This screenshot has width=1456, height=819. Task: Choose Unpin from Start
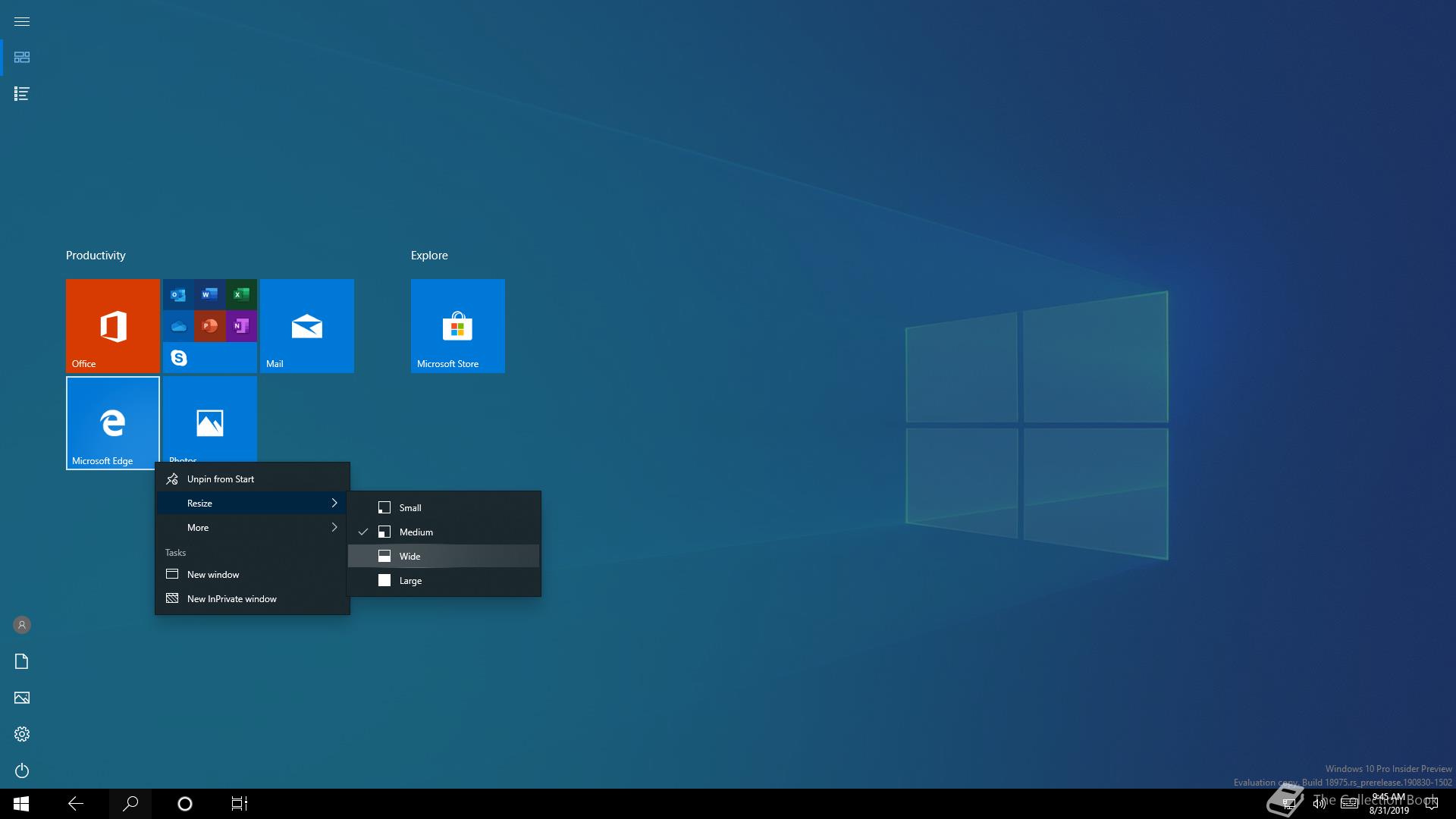point(253,479)
